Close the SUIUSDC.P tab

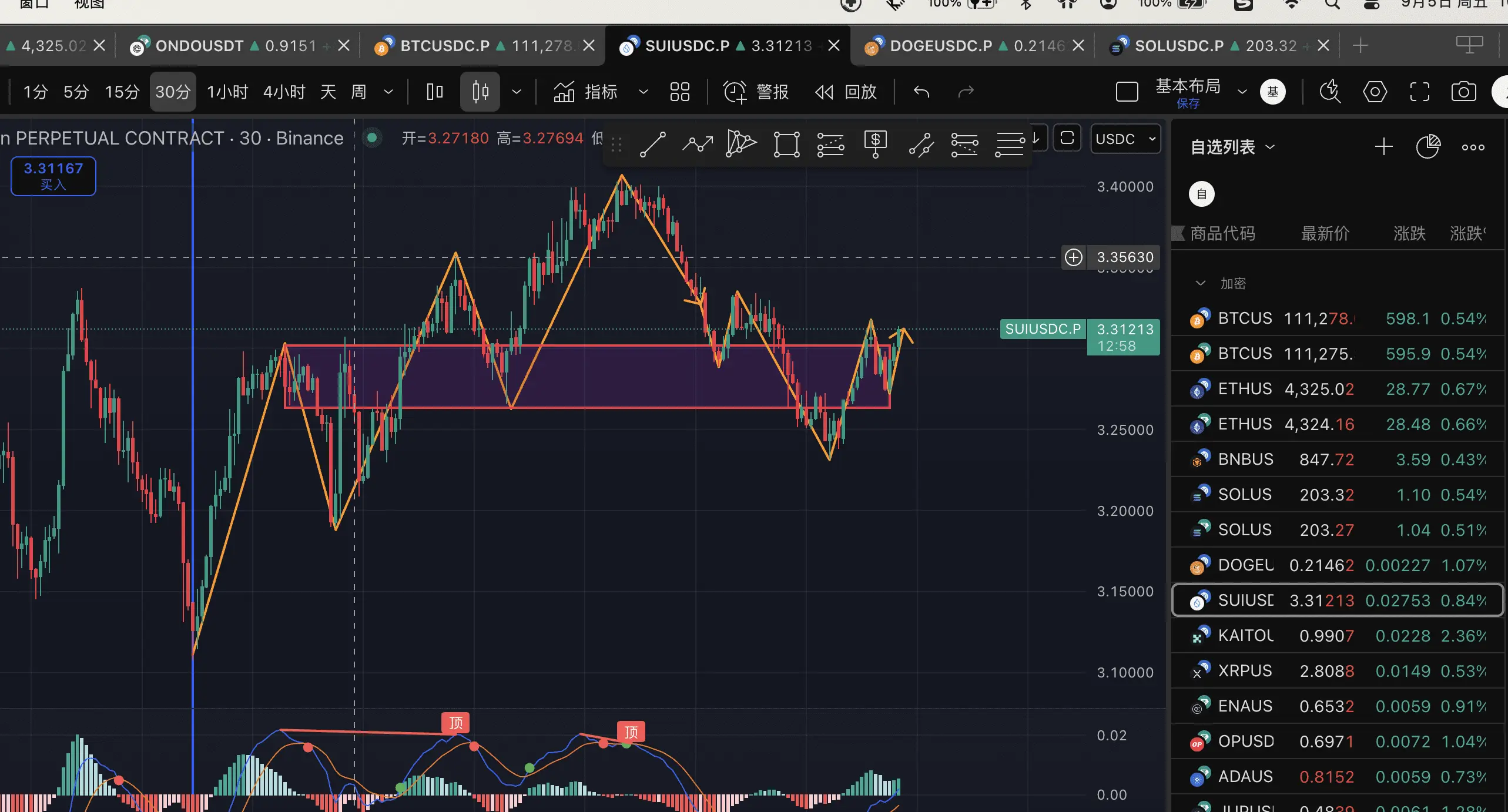tap(834, 46)
